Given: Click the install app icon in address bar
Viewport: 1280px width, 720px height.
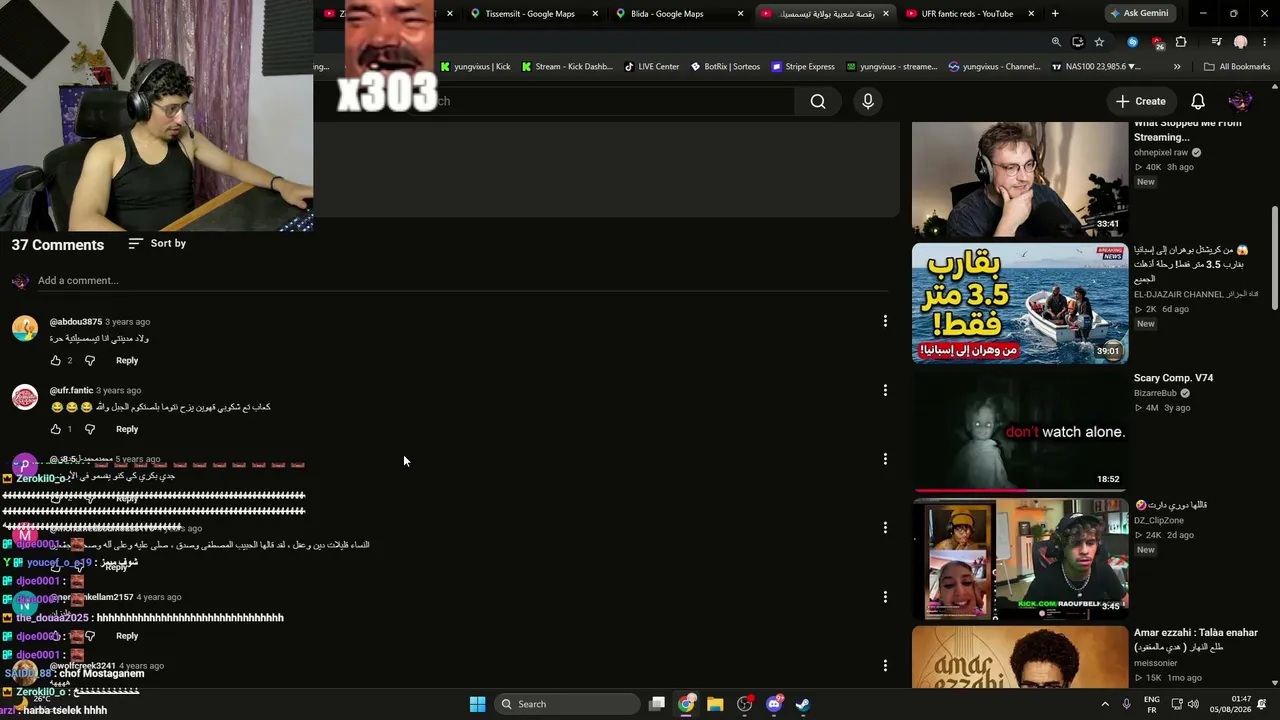Looking at the screenshot, I should pos(1078,42).
